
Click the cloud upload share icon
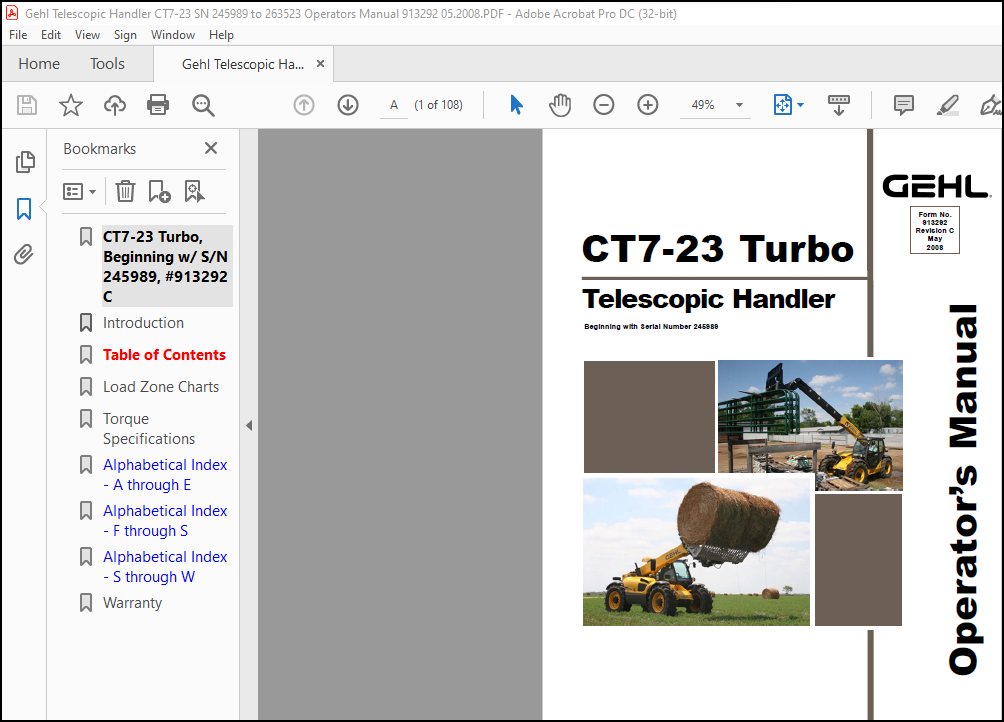115,105
